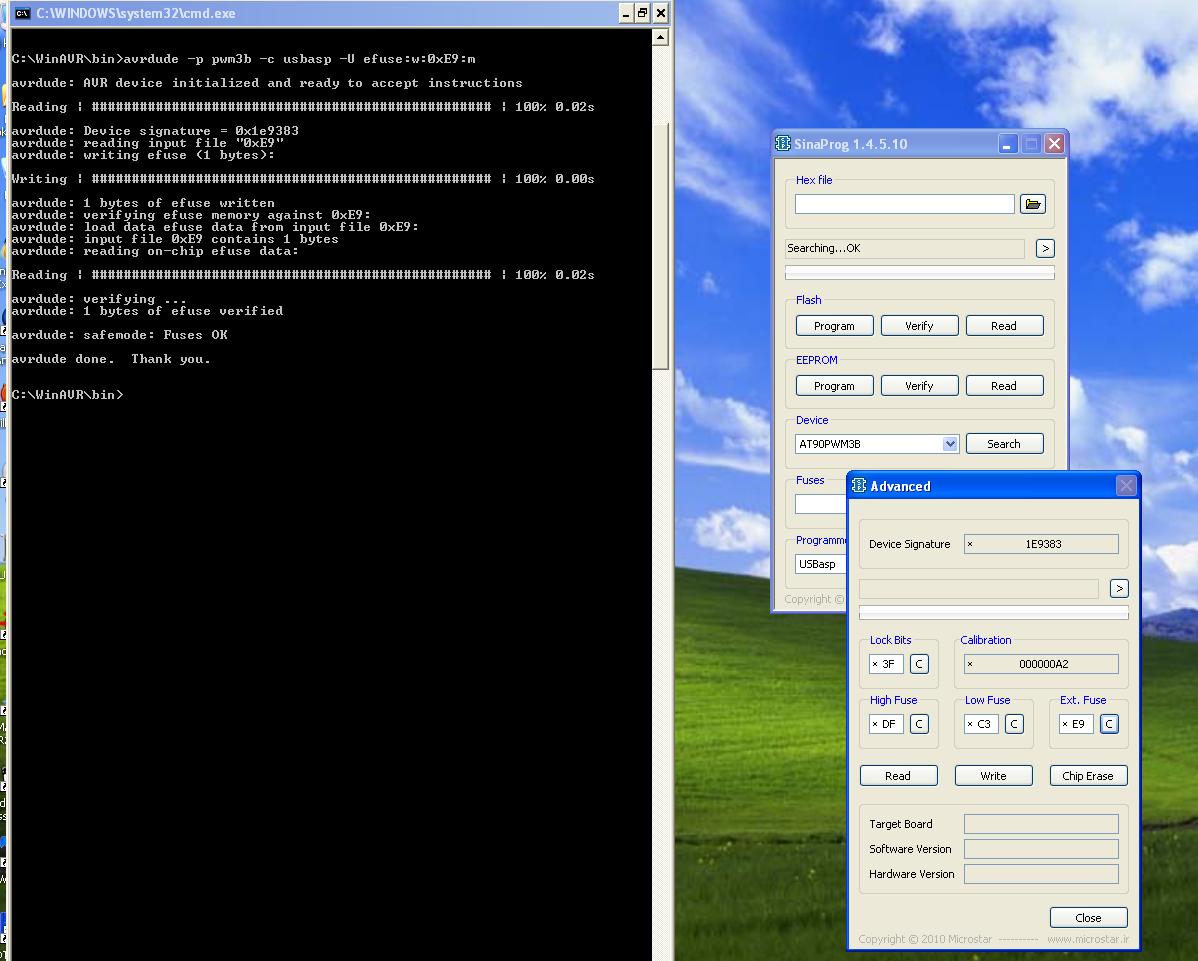1198x961 pixels.
Task: Click EEPROM Verify button
Action: tap(918, 386)
